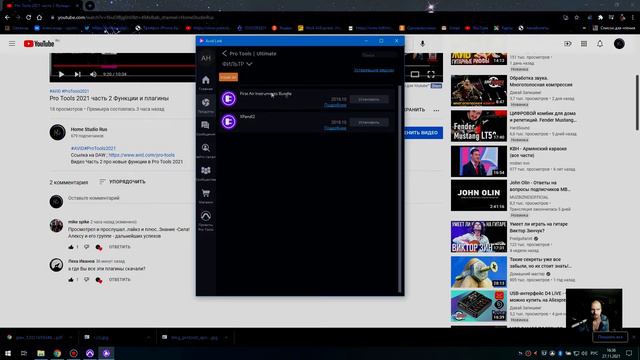
Task: Open YouTube apps grid
Action: tap(584, 44)
